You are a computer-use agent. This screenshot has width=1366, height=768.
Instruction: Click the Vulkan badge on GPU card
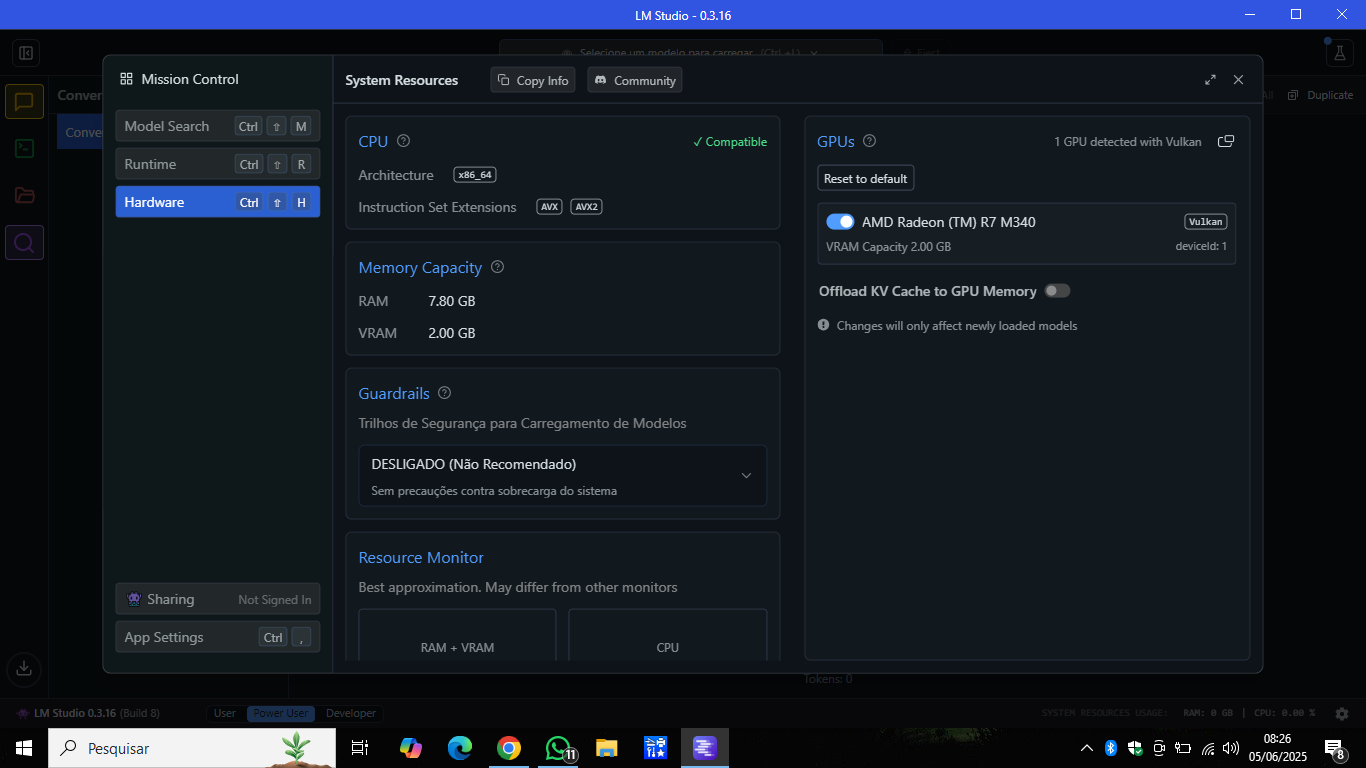coord(1206,222)
